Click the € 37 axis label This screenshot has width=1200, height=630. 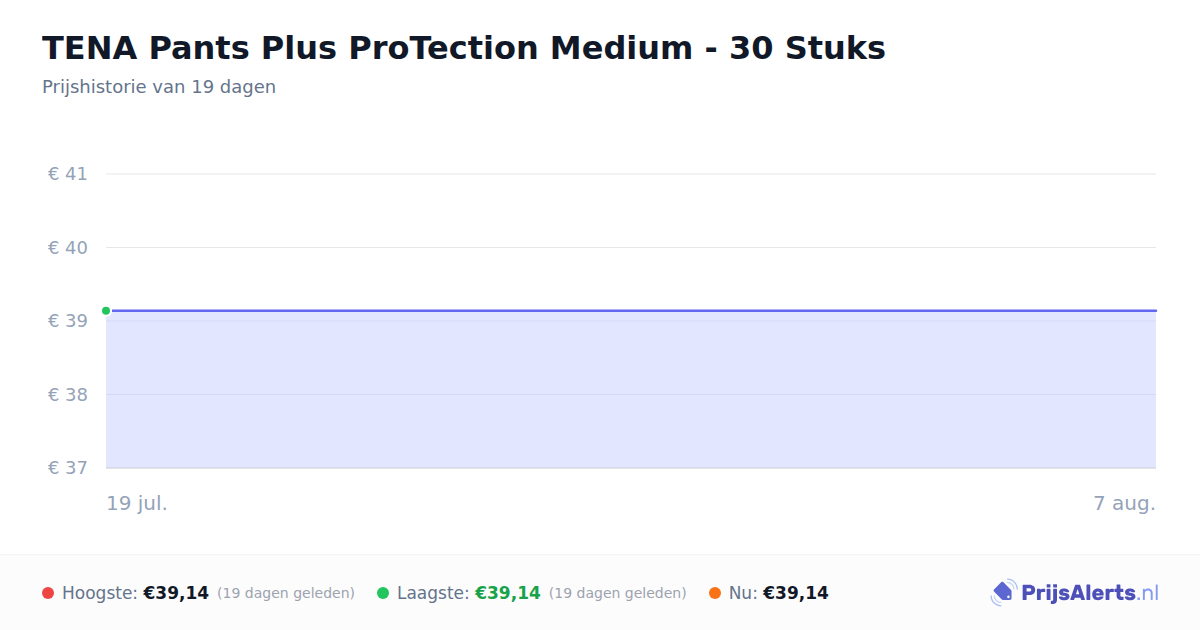[x=68, y=468]
